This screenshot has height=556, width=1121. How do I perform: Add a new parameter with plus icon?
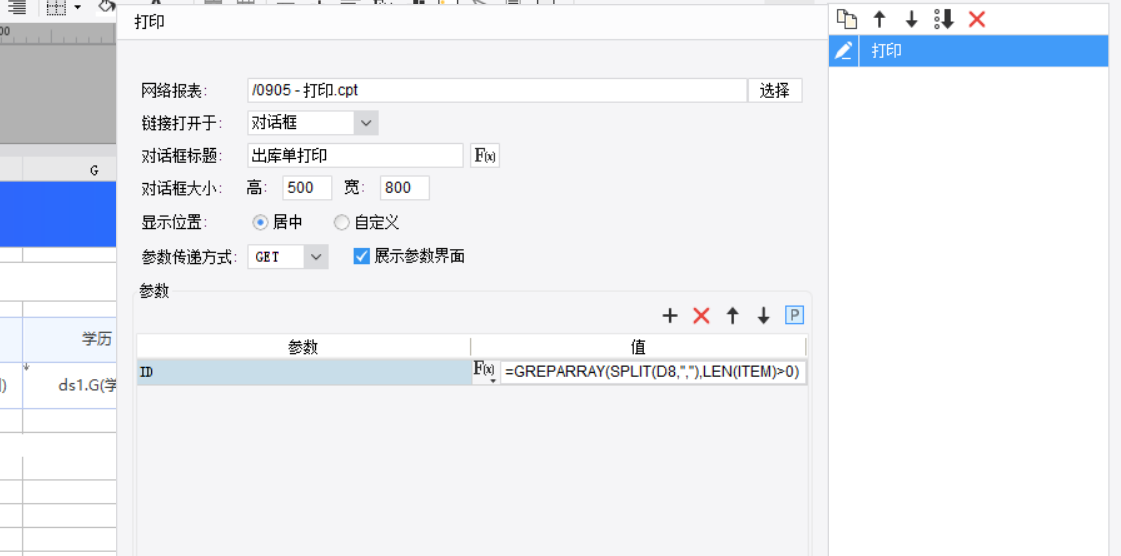[669, 316]
